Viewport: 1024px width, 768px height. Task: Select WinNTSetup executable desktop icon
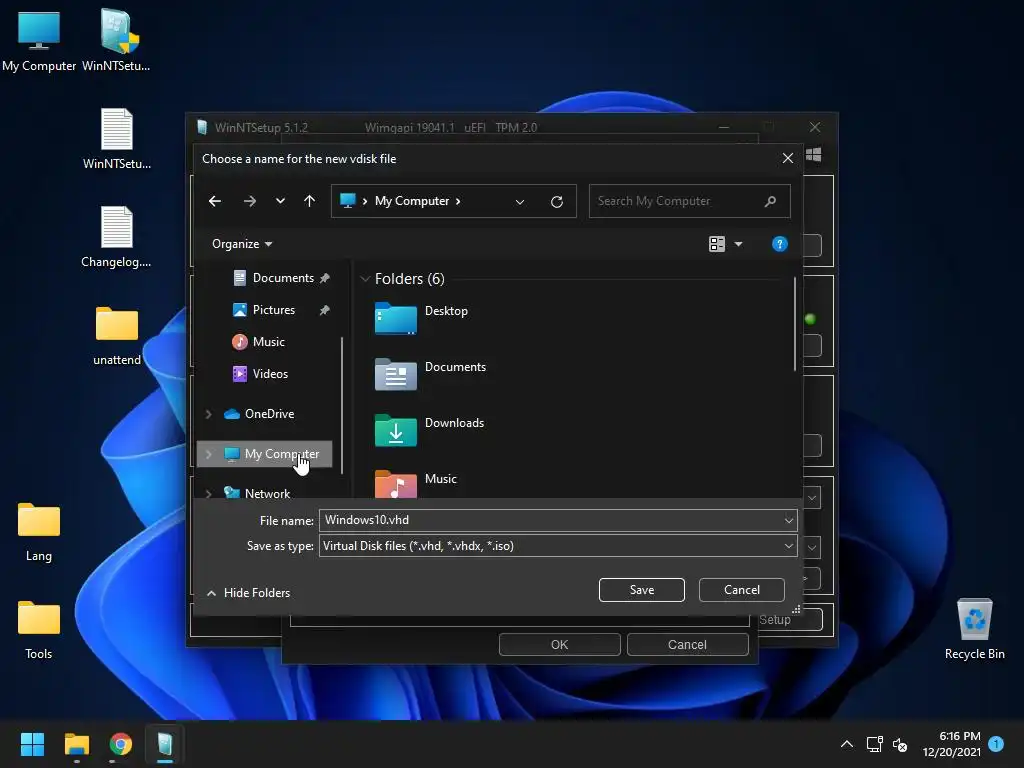pos(118,40)
